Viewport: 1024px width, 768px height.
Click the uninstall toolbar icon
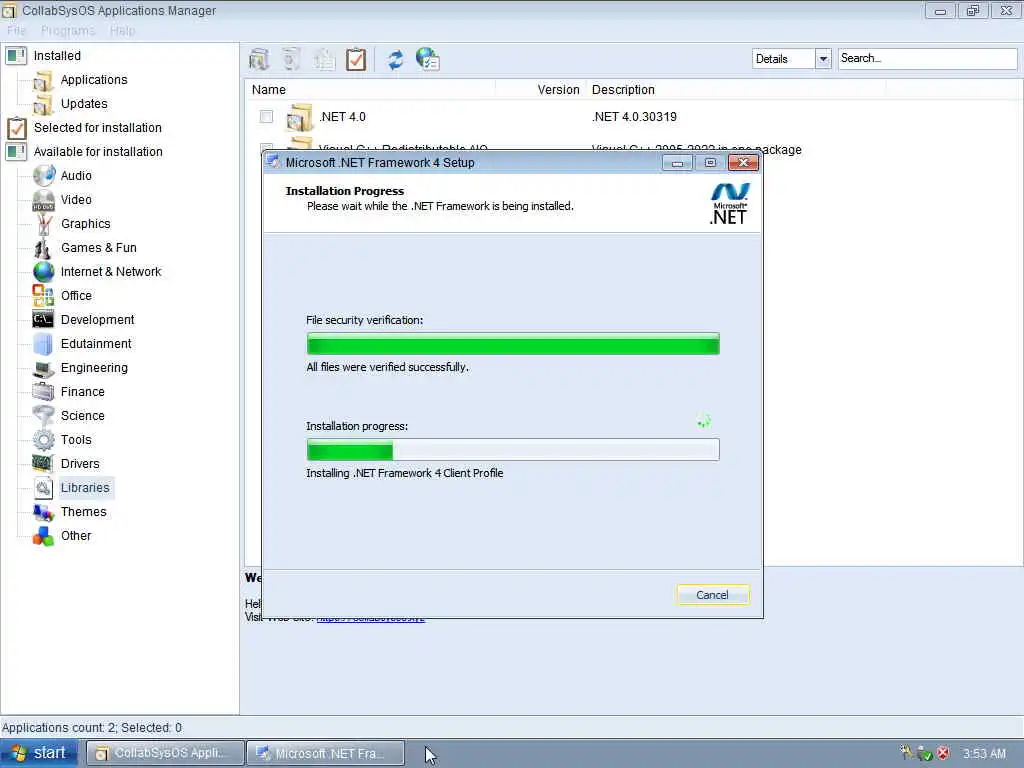pyautogui.click(x=291, y=59)
